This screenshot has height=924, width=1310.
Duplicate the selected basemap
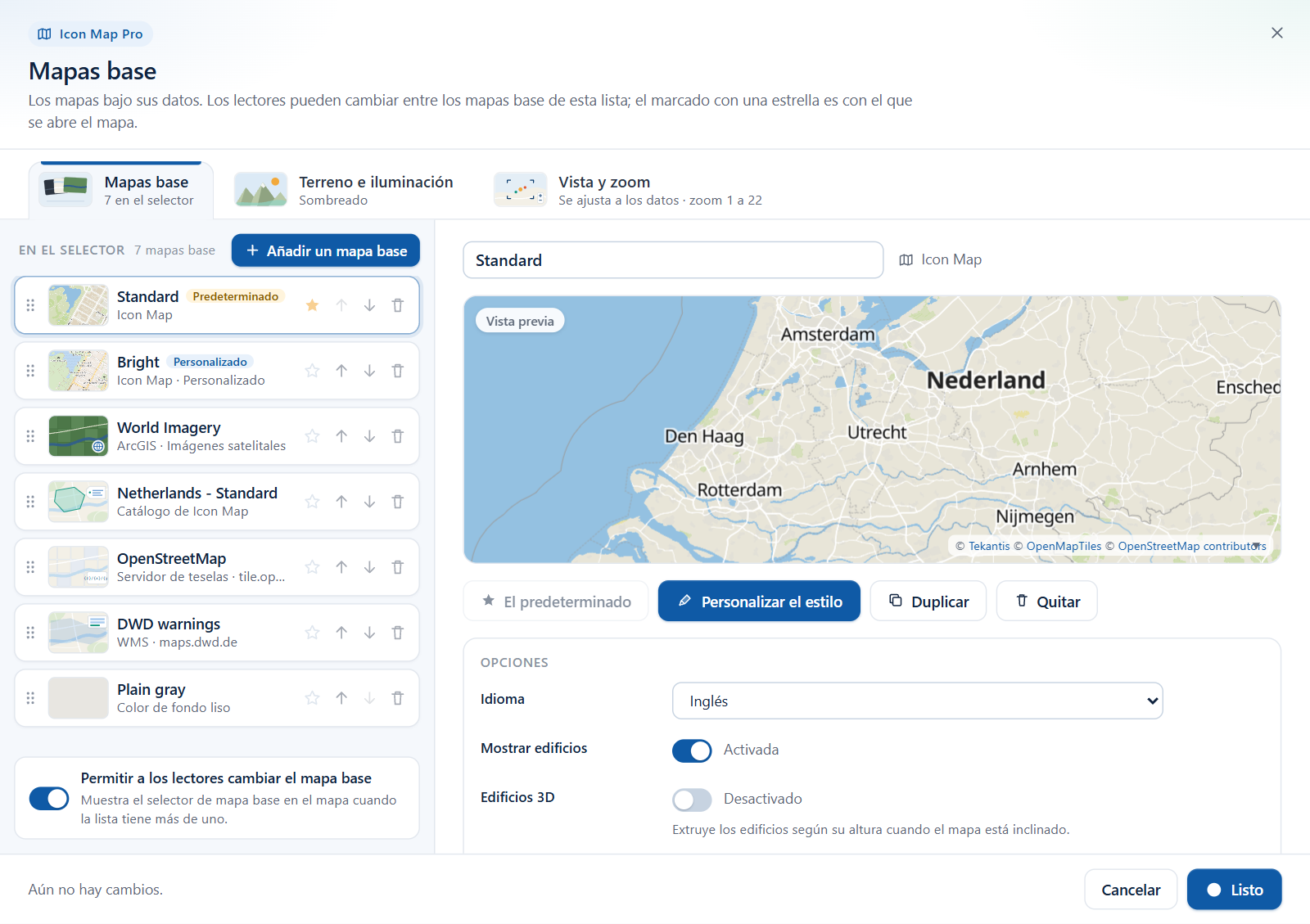(928, 601)
